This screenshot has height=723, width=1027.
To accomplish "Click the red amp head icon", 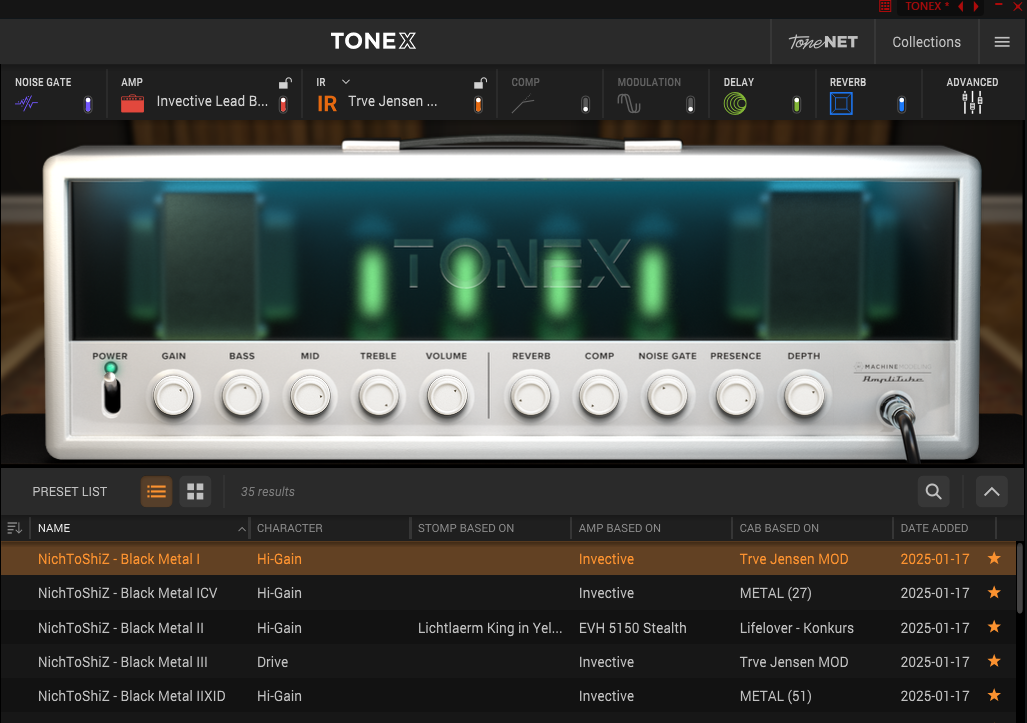I will coord(132,103).
